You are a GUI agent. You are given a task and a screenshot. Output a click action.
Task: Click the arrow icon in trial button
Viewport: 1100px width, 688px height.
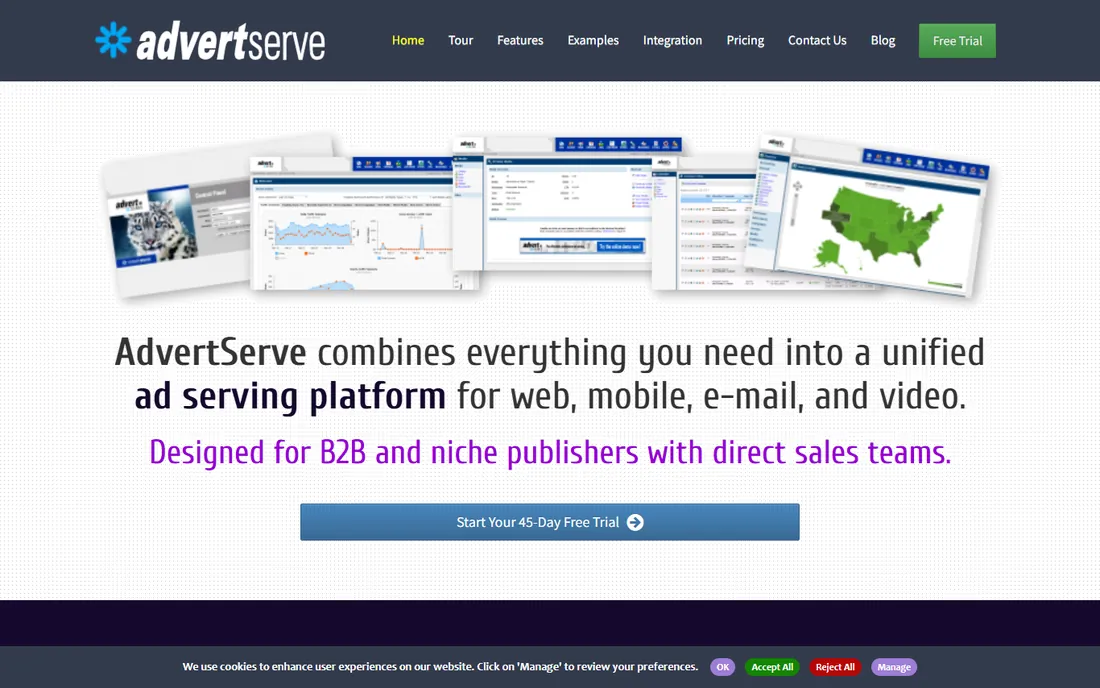[635, 522]
